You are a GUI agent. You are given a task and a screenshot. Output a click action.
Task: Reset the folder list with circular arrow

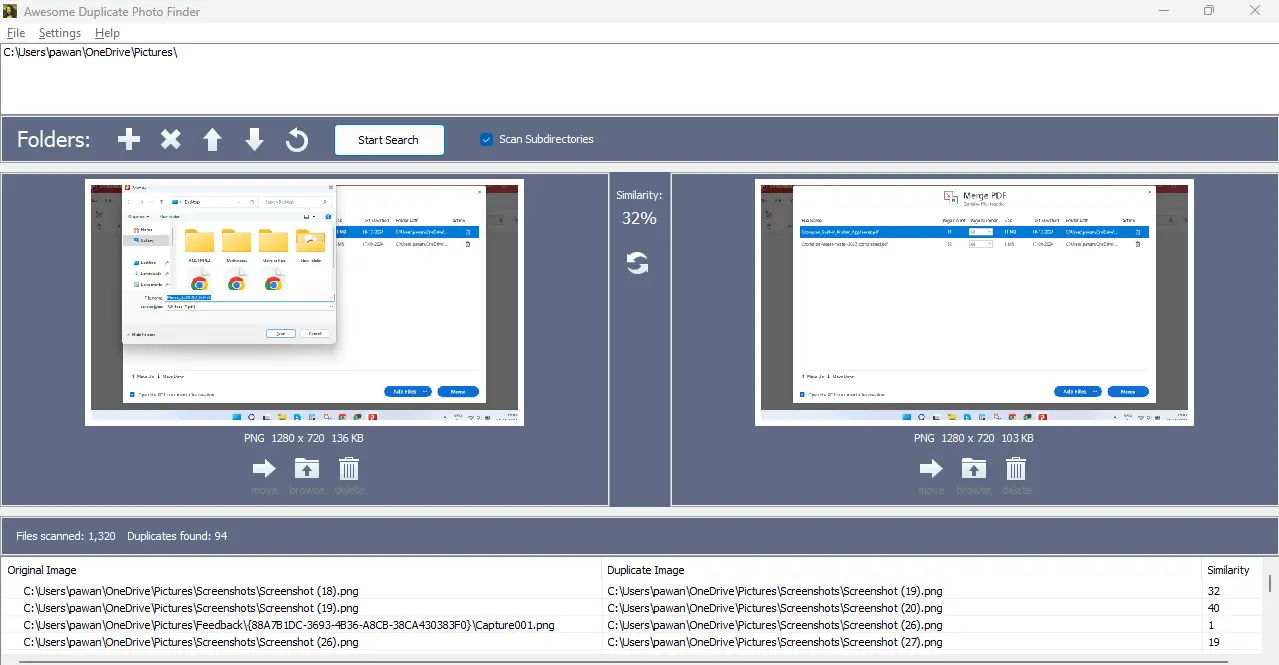297,140
